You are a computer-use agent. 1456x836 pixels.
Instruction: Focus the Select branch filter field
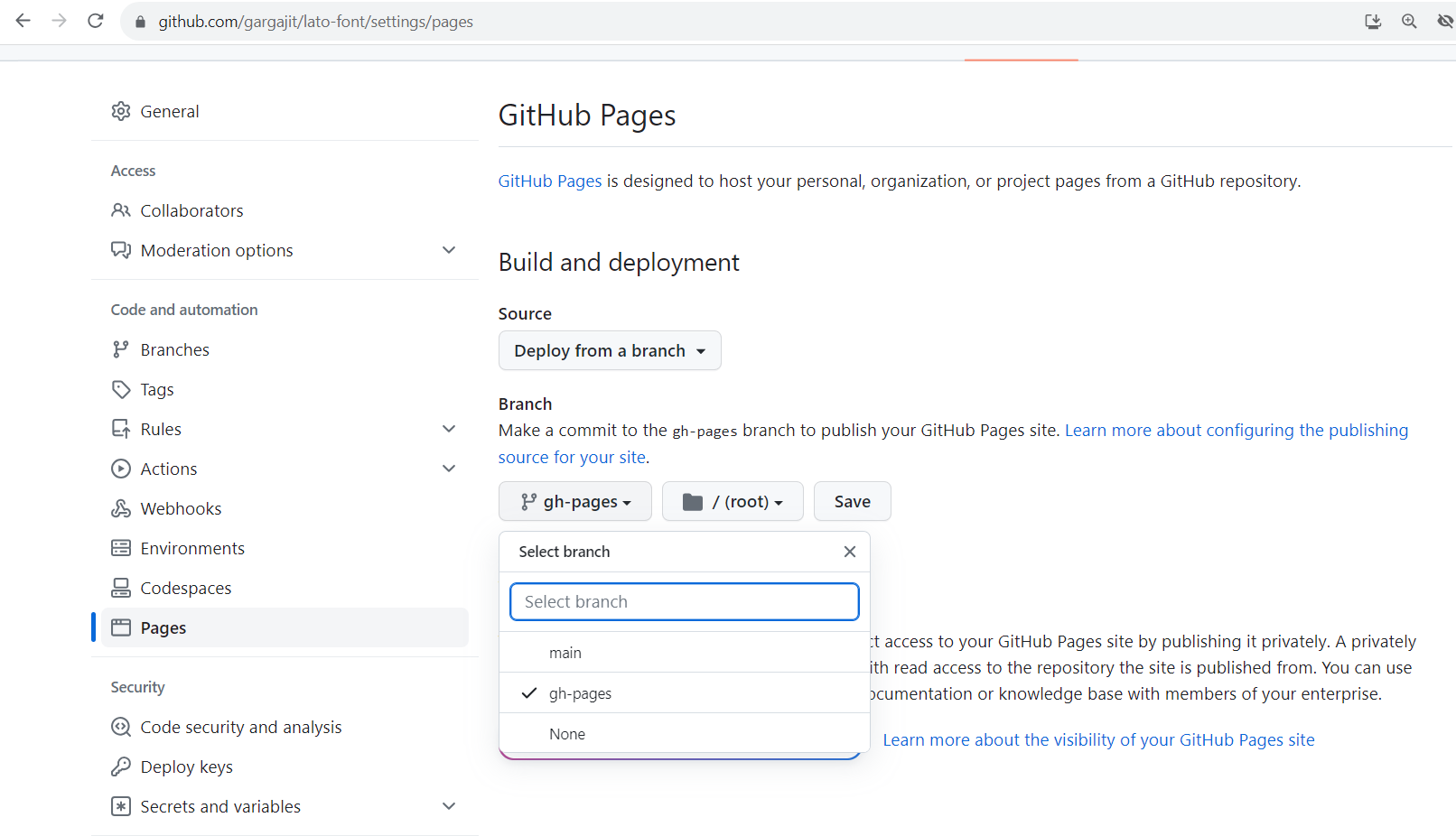(685, 601)
